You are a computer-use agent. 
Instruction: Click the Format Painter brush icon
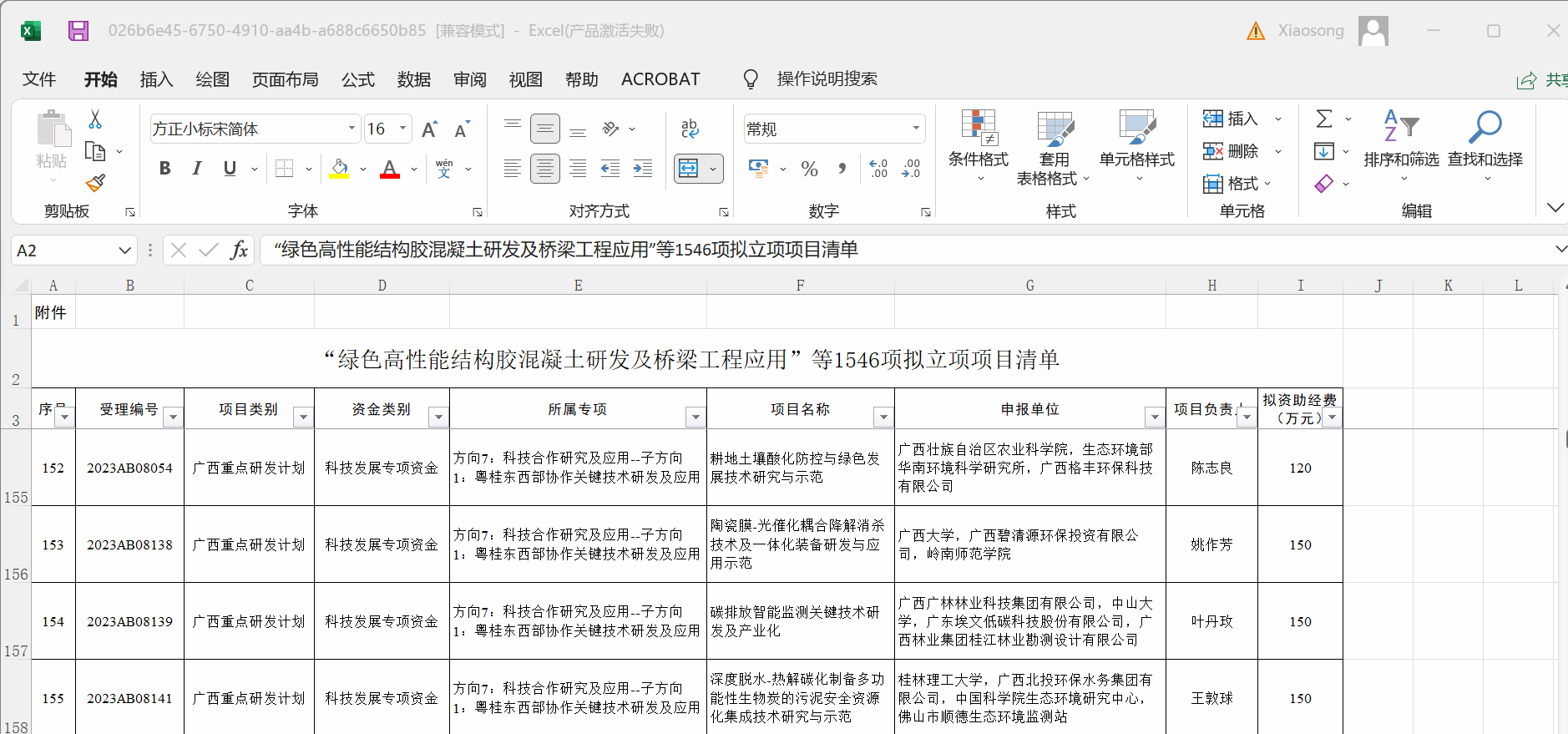(95, 183)
